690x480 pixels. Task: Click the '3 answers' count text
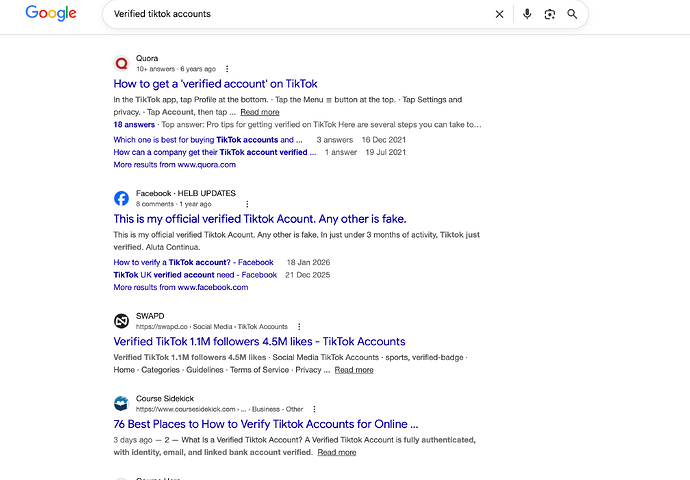pyautogui.click(x=335, y=140)
